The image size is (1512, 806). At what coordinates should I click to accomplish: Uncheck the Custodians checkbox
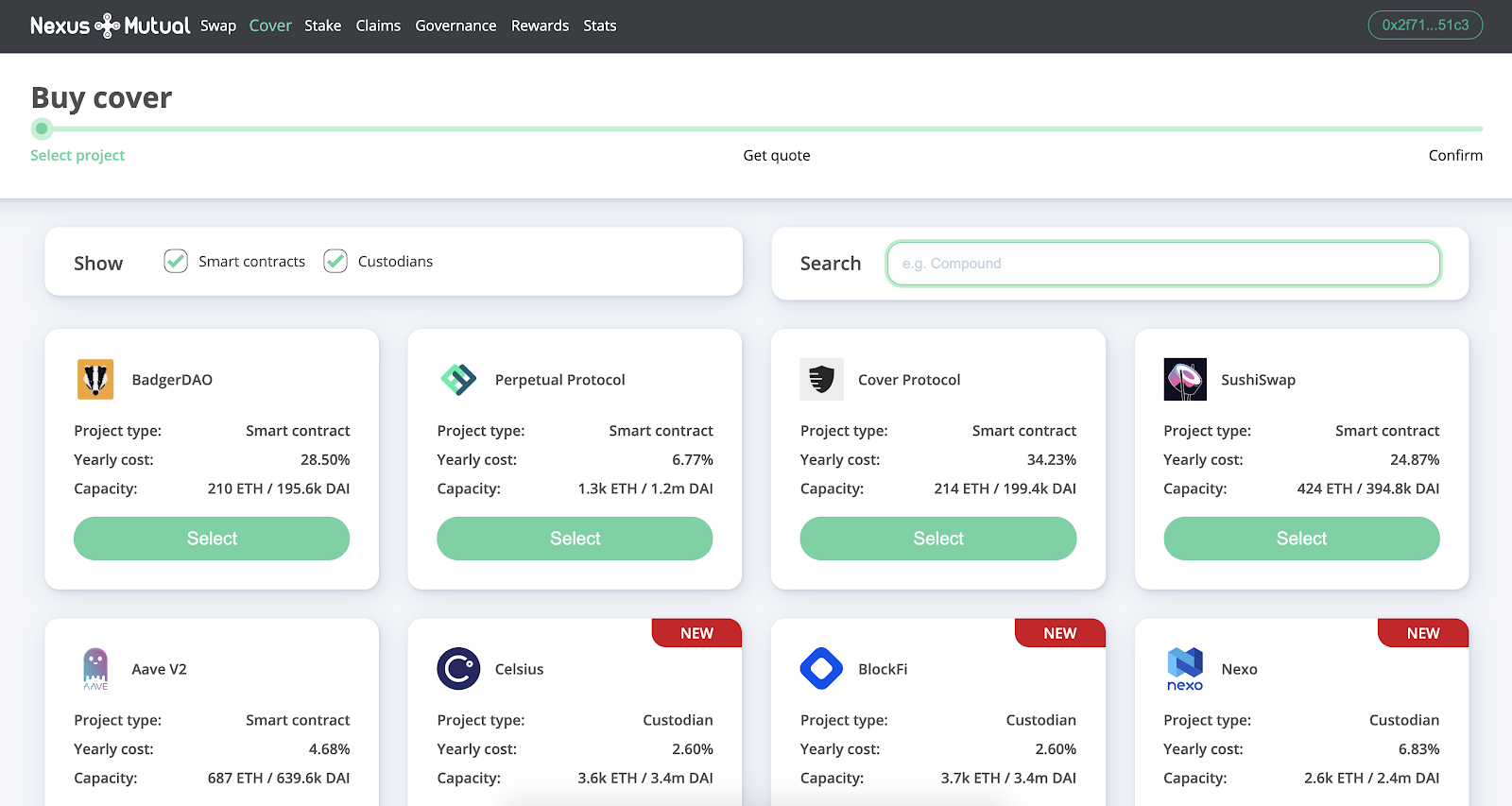(x=335, y=261)
